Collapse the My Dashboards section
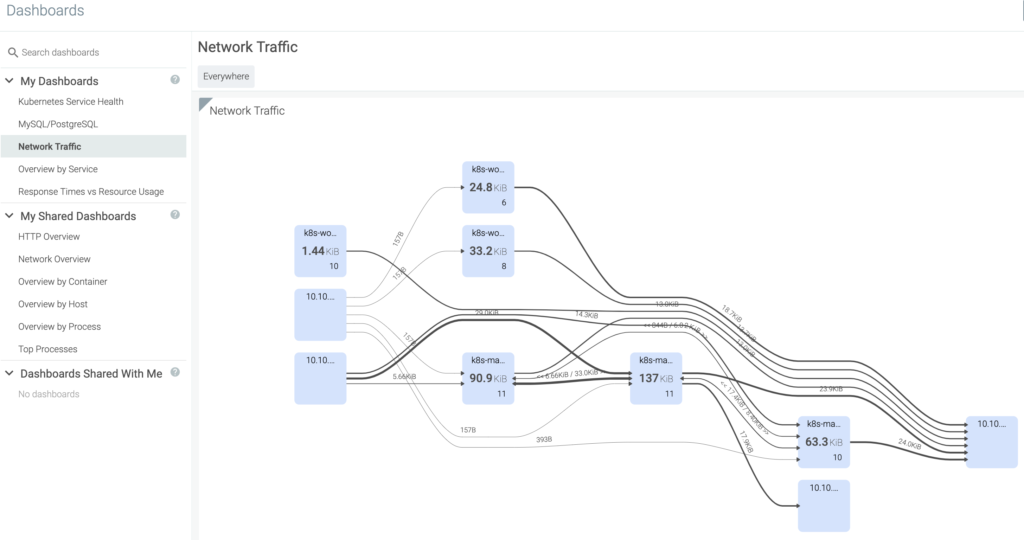 [9, 81]
